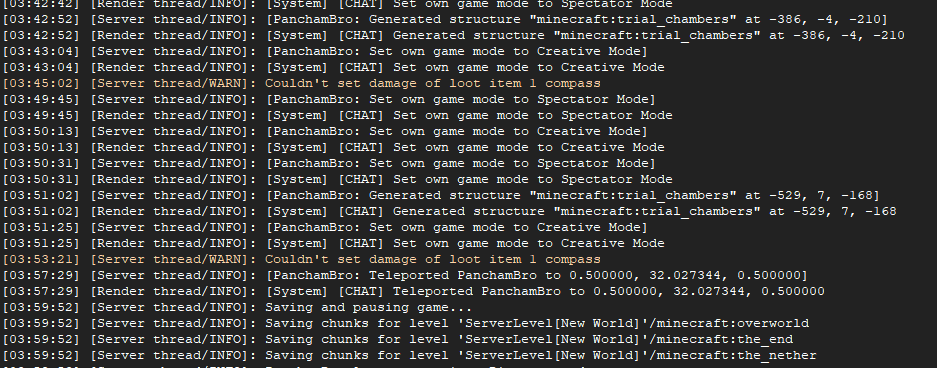Click the 03:43:04 Server thread Creative Mode line
The height and width of the screenshot is (368, 937).
(x=325, y=51)
